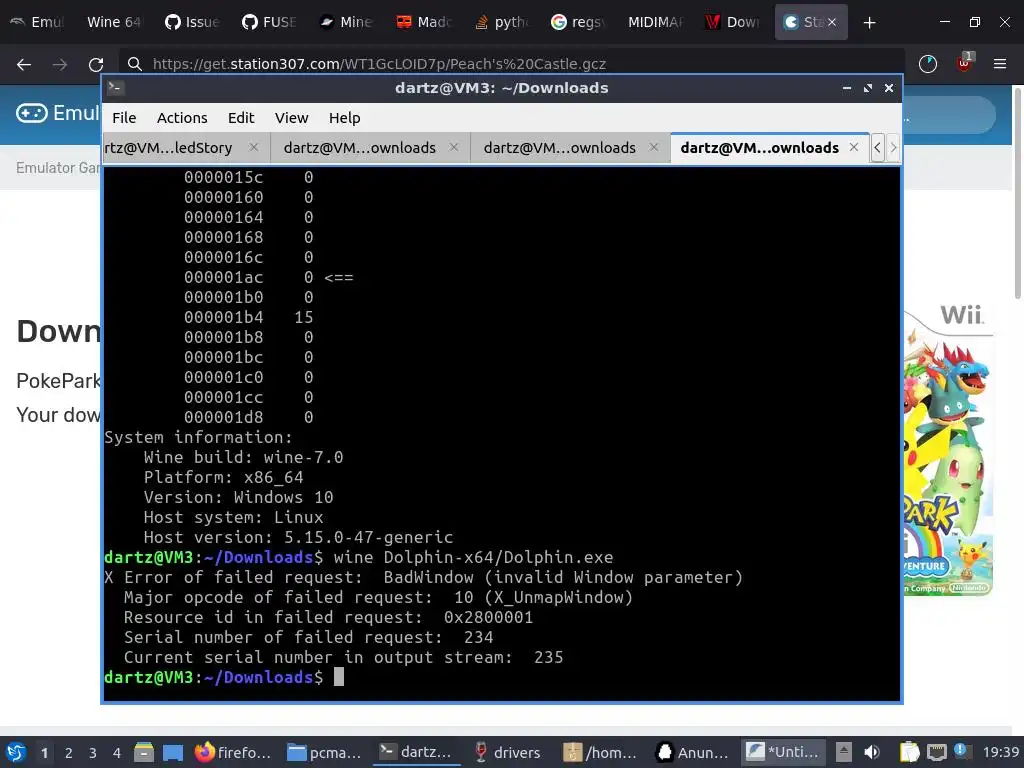This screenshot has width=1024, height=768.
Task: Switch to the MIDIMAP browser tab
Action: 655,22
